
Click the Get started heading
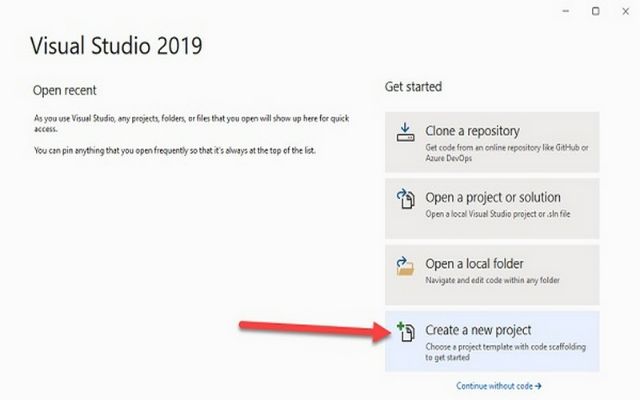click(x=413, y=87)
